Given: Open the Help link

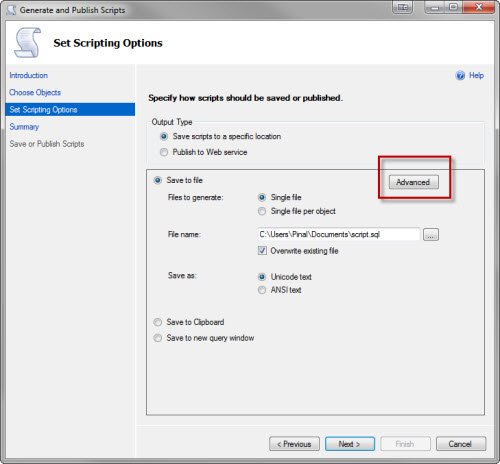Looking at the screenshot, I should 476,75.
